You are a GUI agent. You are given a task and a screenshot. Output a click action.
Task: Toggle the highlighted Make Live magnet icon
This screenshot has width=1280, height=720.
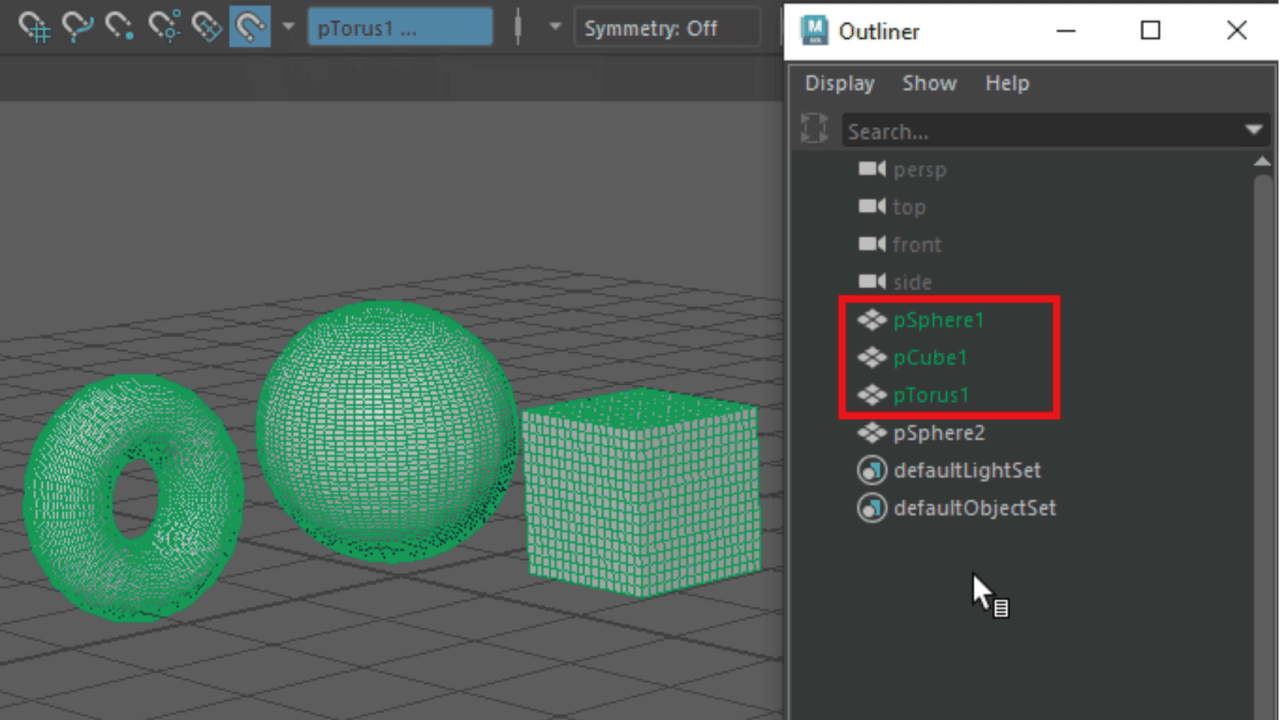(x=249, y=27)
